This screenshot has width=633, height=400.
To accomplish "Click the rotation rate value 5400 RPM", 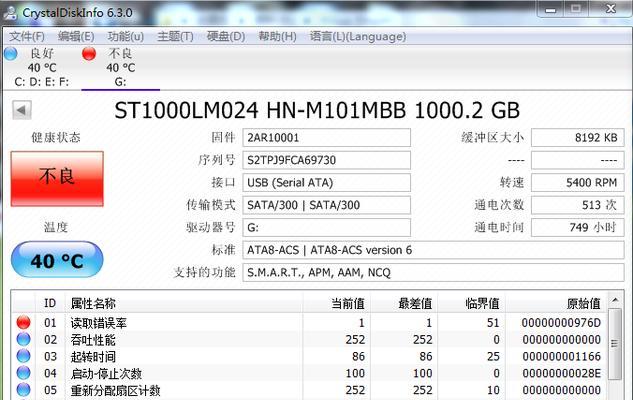I will (578, 182).
